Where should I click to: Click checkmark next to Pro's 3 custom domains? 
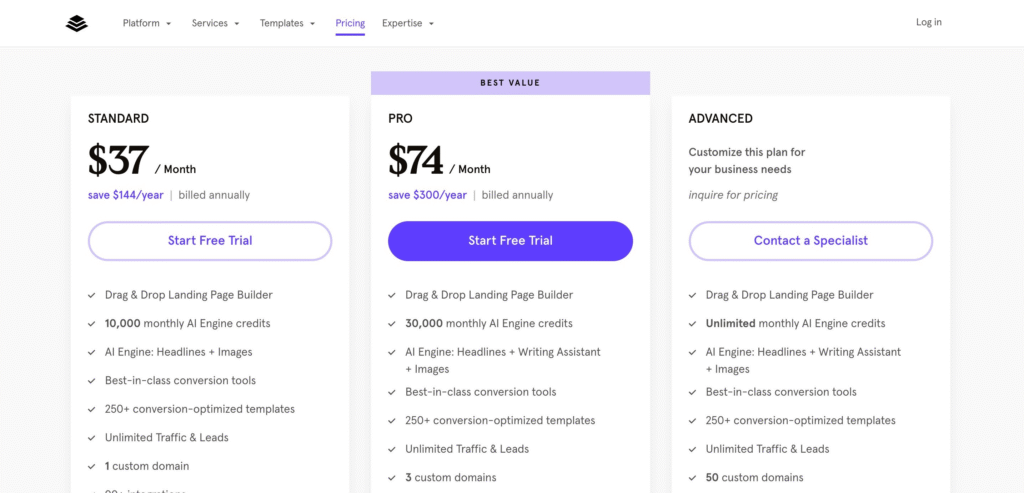pyautogui.click(x=392, y=478)
